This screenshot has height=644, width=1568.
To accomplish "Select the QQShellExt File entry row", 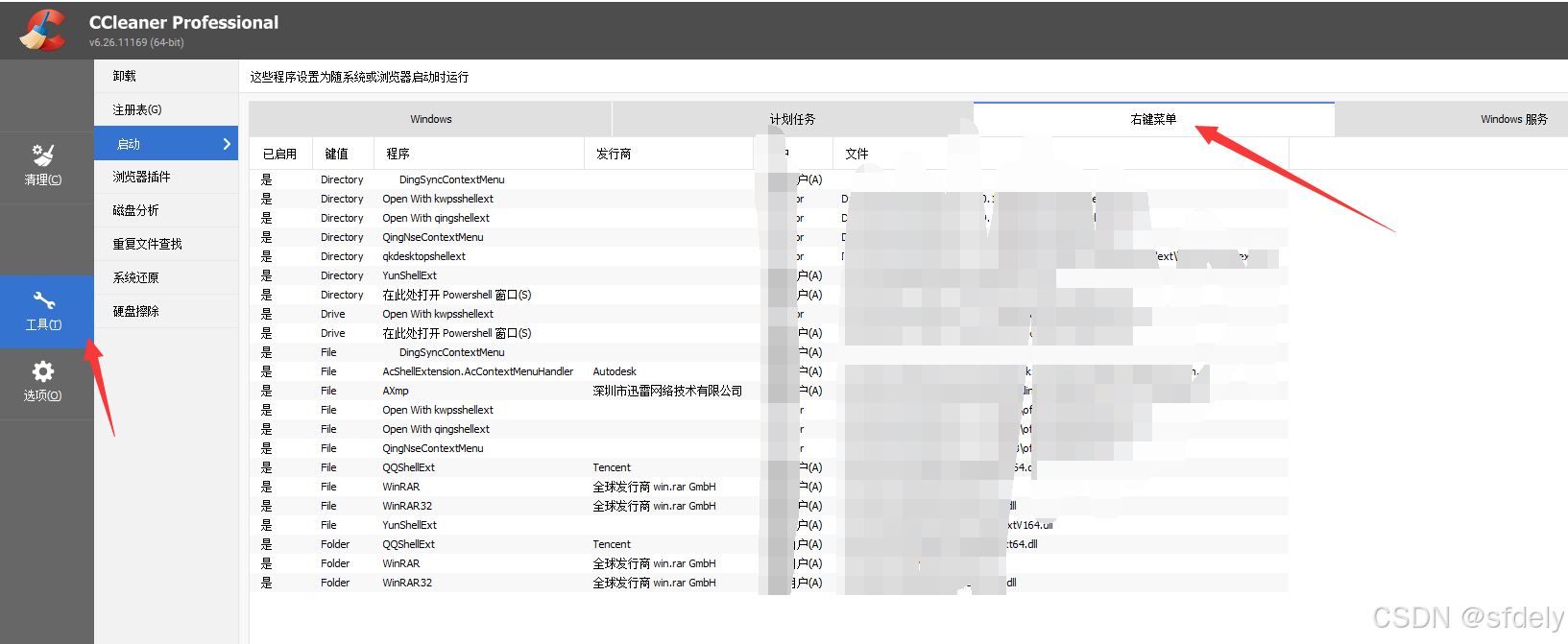I will 408,467.
